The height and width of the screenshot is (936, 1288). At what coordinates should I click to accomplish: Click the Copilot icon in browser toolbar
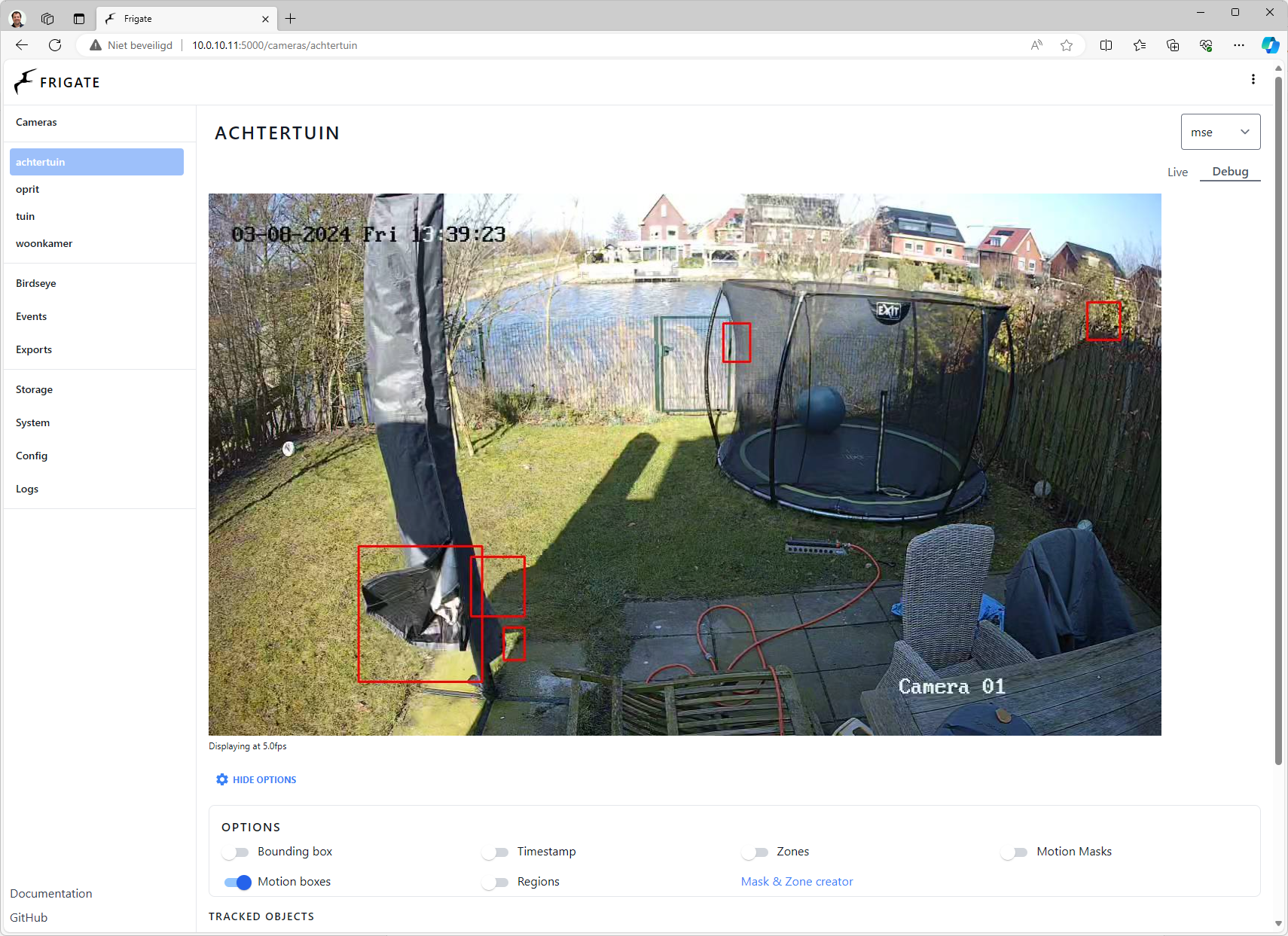point(1270,45)
